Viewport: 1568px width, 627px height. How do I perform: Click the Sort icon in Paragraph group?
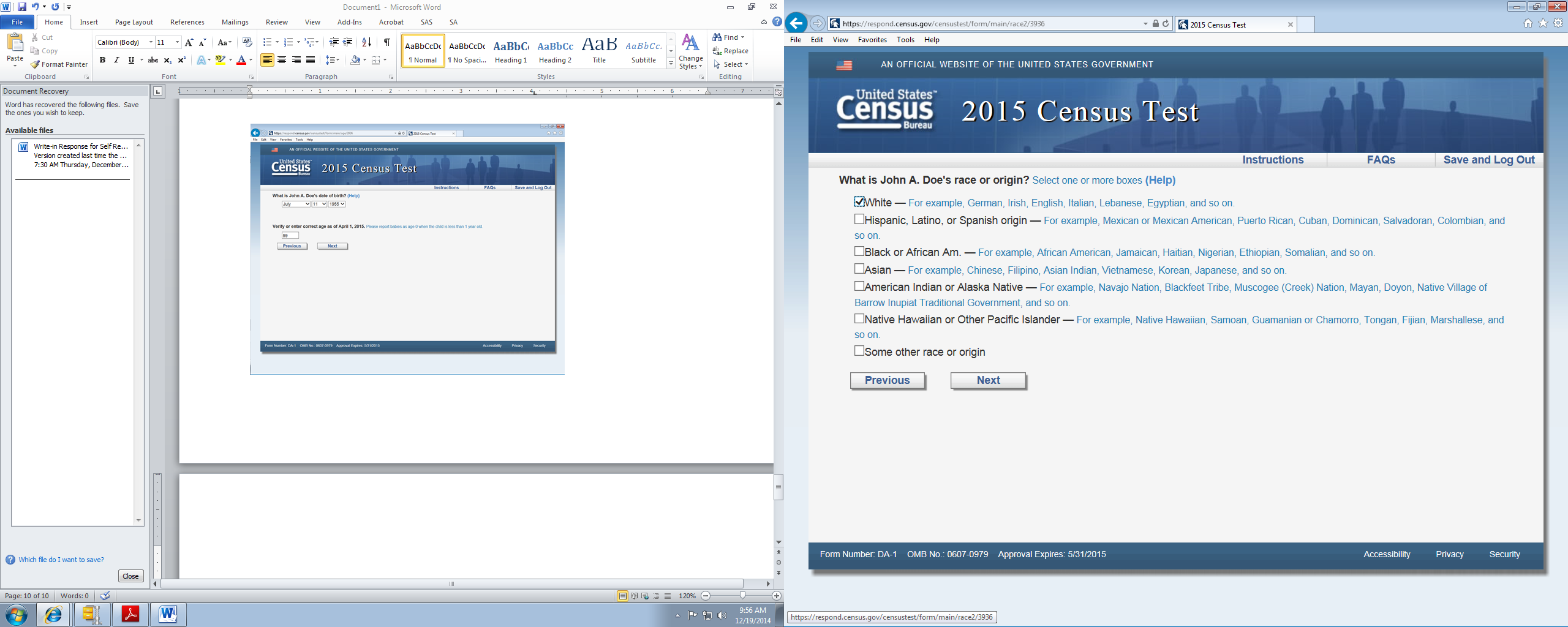coord(366,42)
